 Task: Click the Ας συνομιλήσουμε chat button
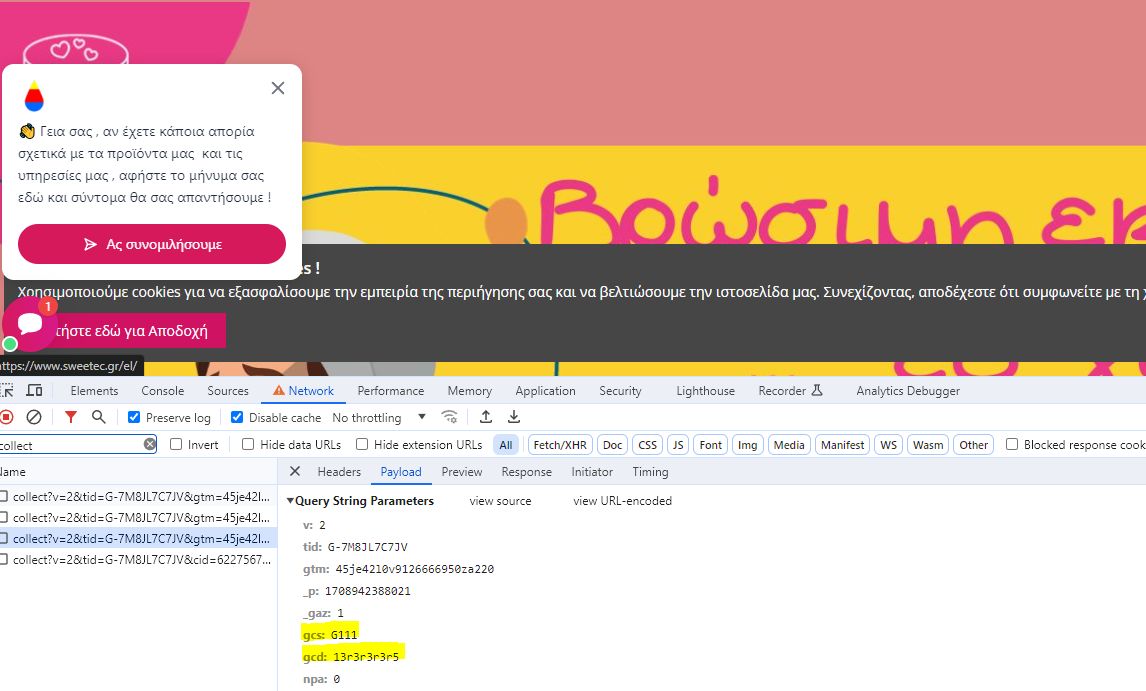pyautogui.click(x=152, y=244)
